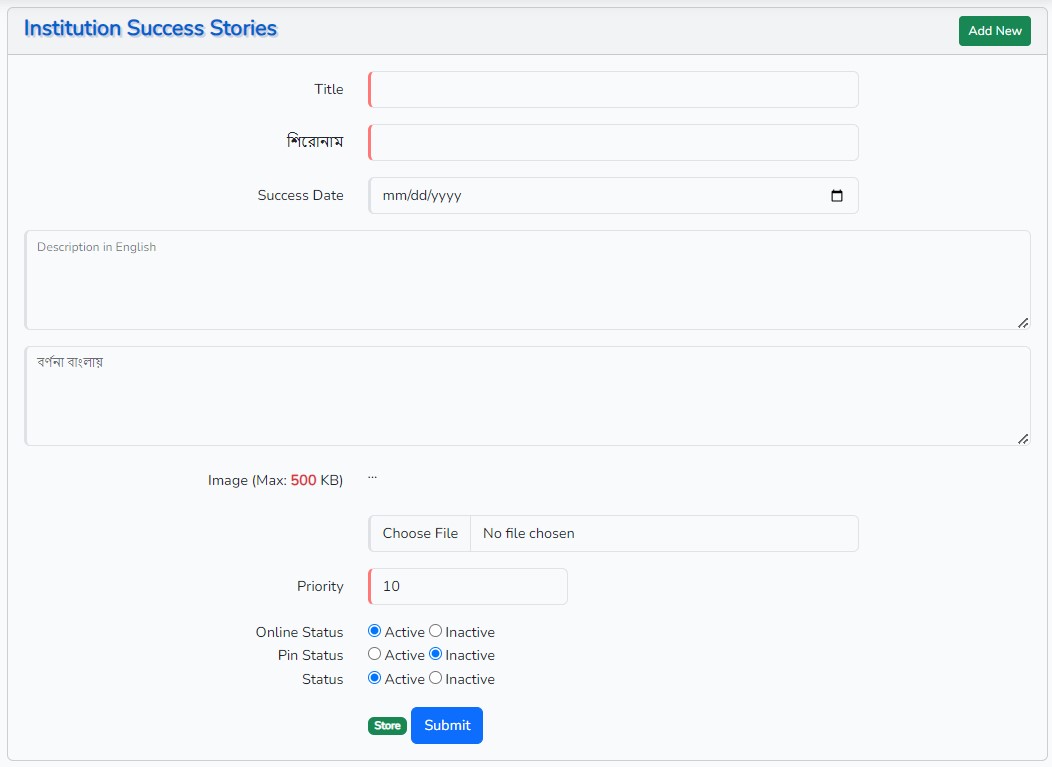The image size is (1052, 767).
Task: Select Active for Online Status
Action: tap(375, 631)
